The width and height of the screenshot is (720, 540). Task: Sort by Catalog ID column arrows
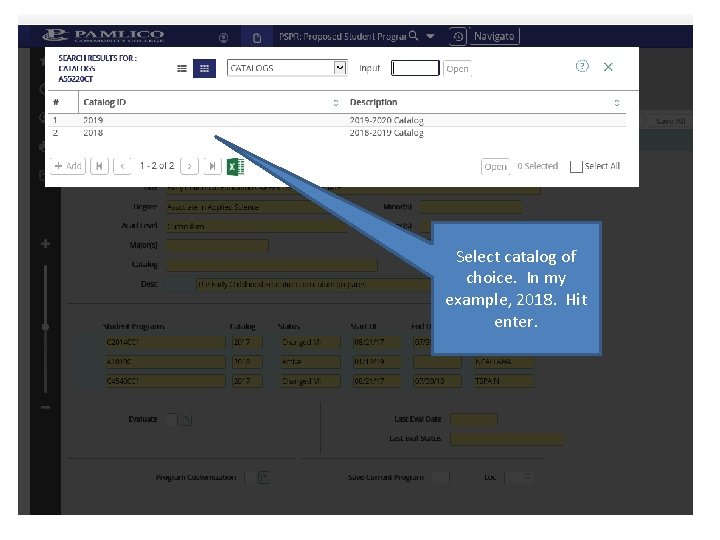tap(336, 103)
